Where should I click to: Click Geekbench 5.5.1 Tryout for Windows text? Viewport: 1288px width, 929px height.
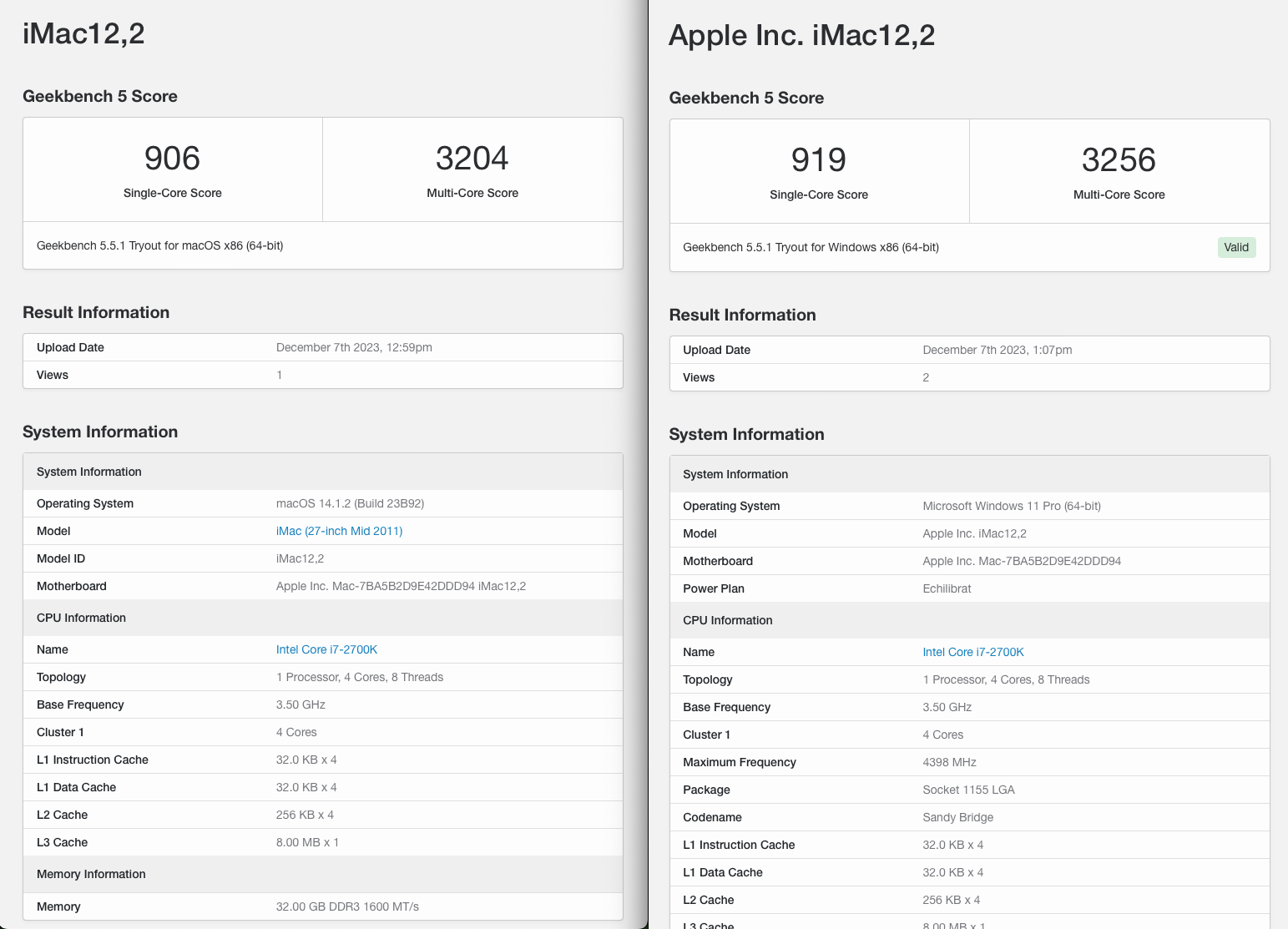(811, 247)
